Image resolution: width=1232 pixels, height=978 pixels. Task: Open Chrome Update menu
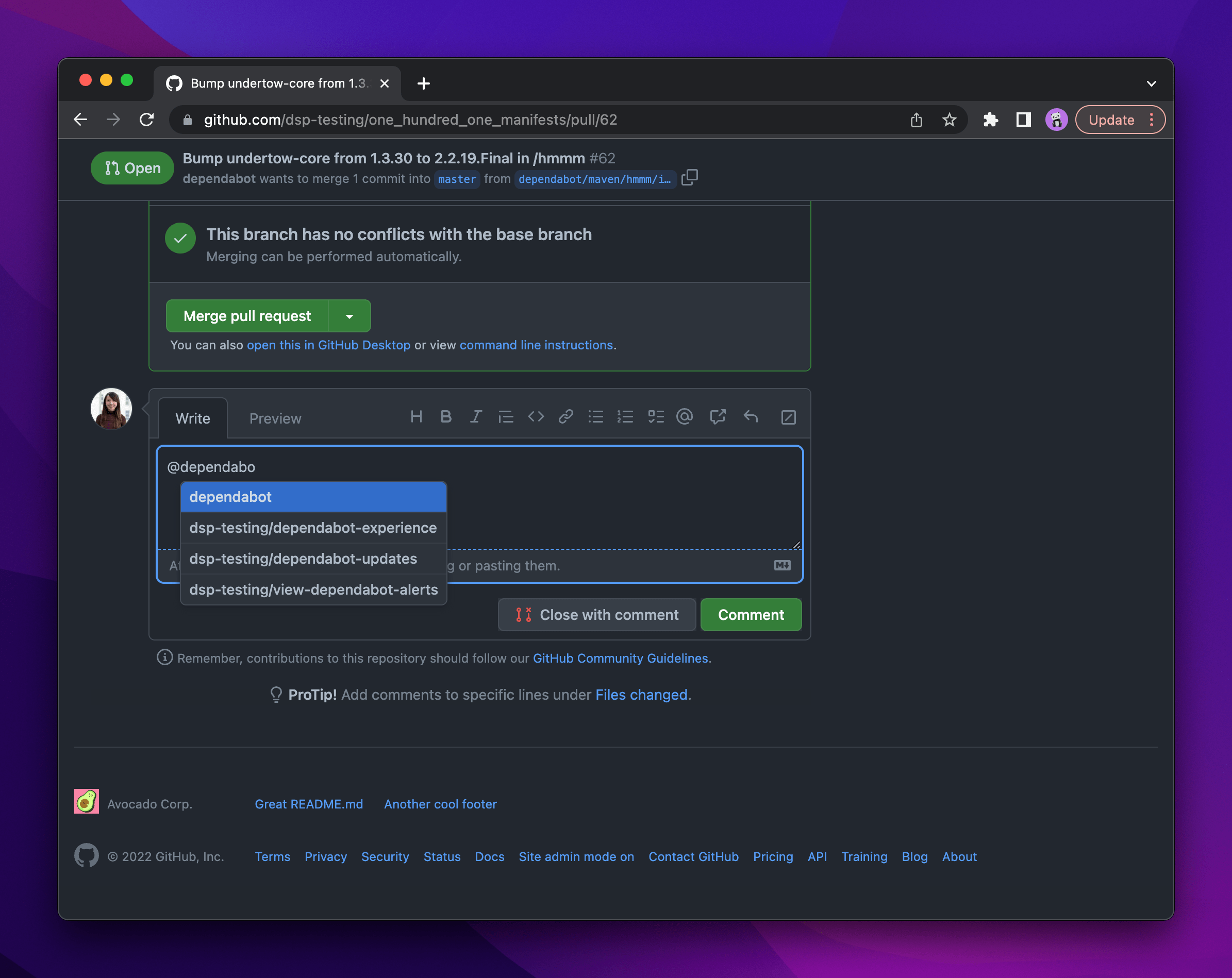pyautogui.click(x=1120, y=120)
